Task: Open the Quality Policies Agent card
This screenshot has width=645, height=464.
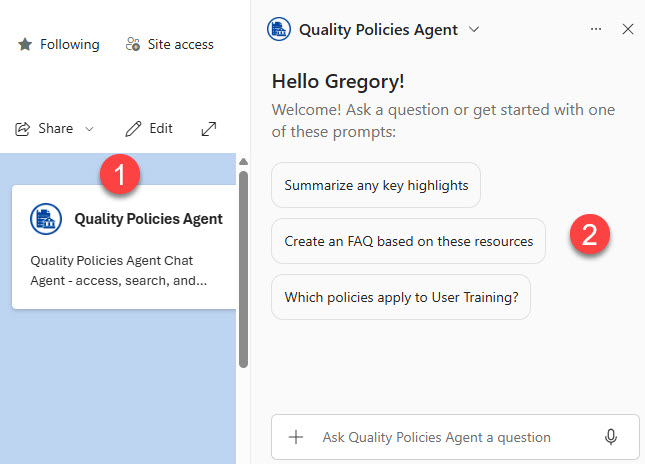Action: point(124,247)
